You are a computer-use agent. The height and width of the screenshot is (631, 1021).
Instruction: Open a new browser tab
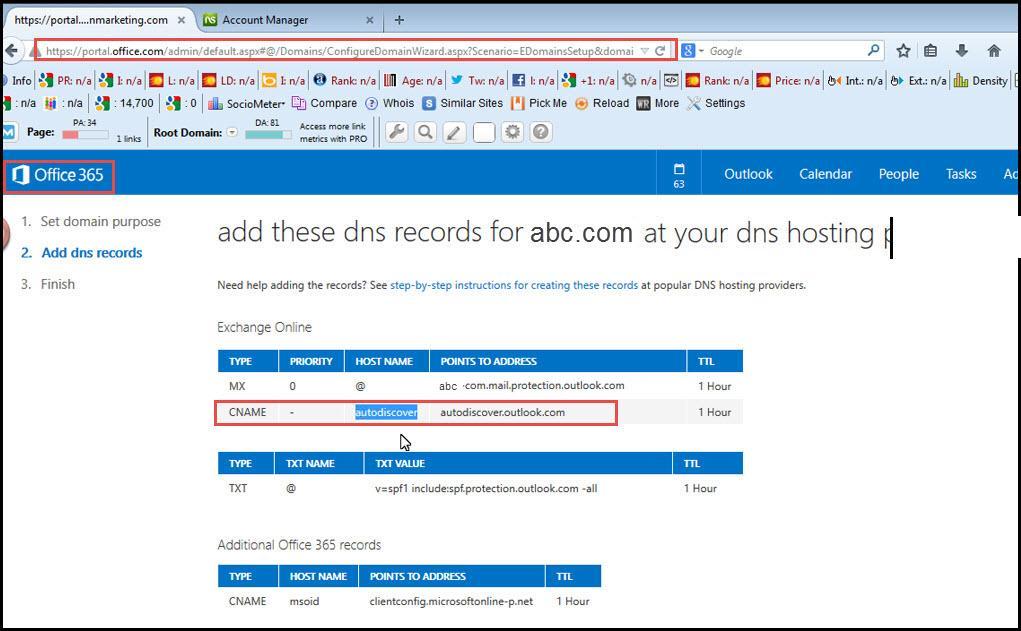[x=399, y=20]
